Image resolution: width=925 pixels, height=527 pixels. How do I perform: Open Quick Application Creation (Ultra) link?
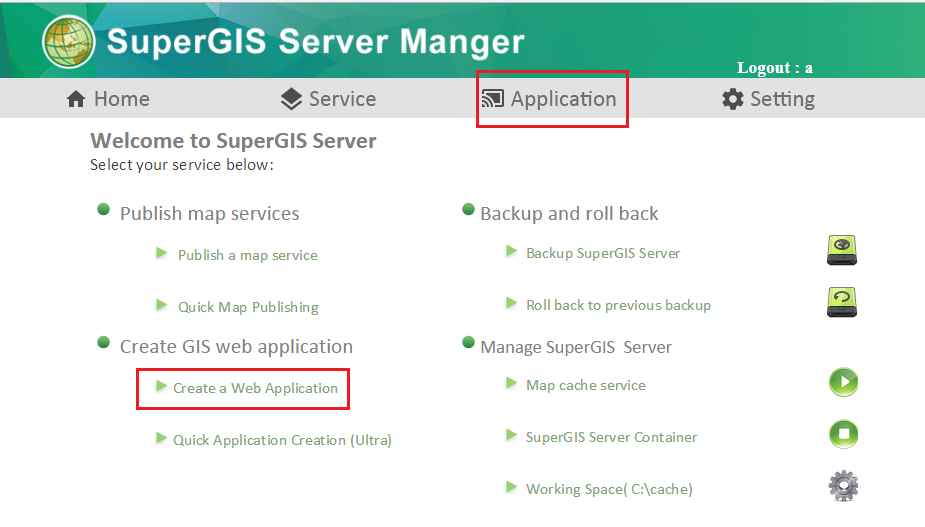point(282,440)
